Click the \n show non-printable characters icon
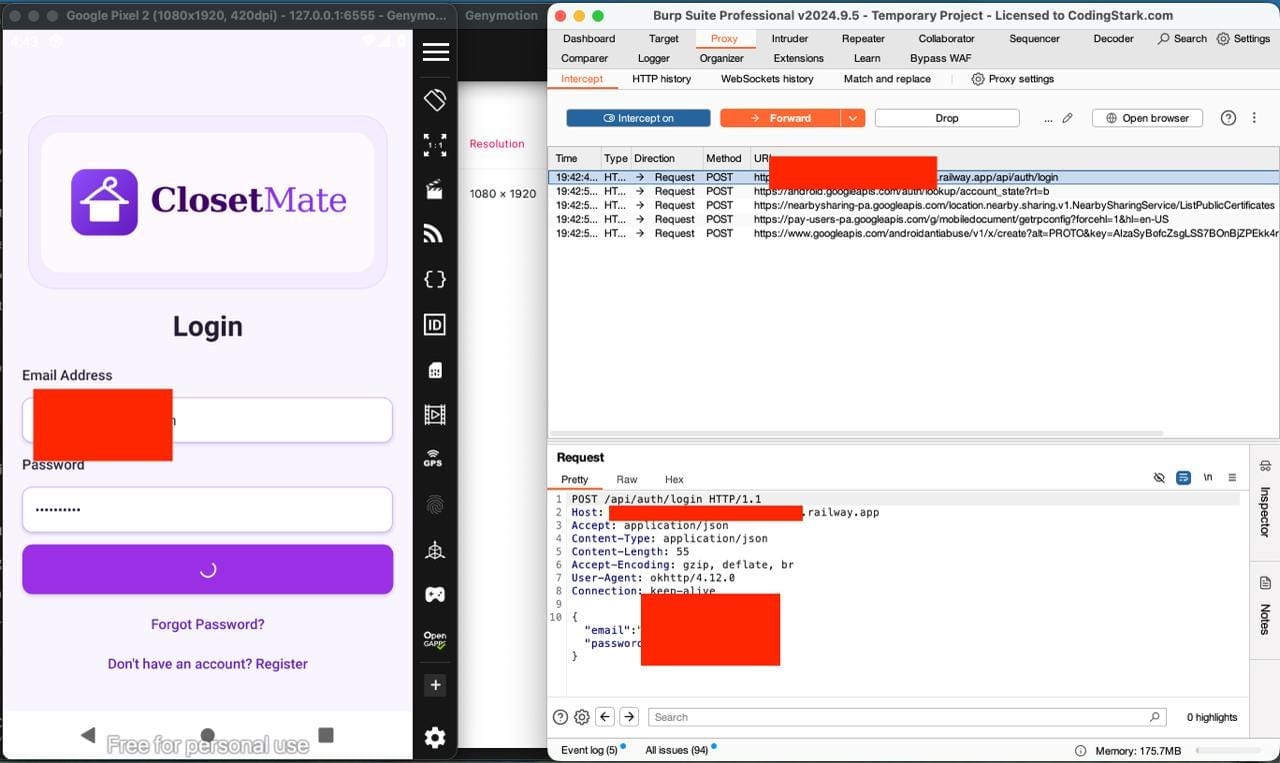This screenshot has width=1280, height=763. (1207, 478)
